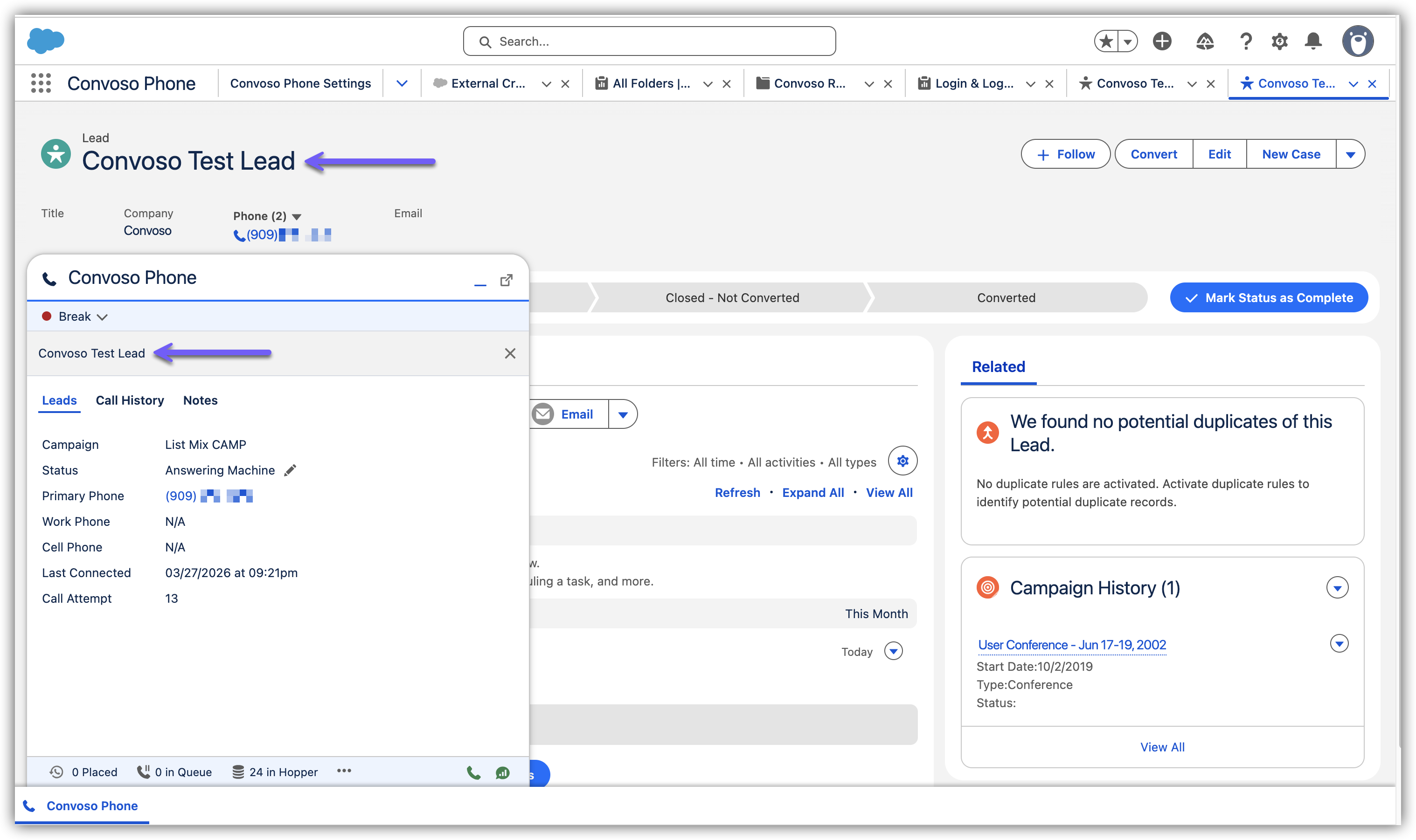Open the Setup gear icon

click(1279, 41)
